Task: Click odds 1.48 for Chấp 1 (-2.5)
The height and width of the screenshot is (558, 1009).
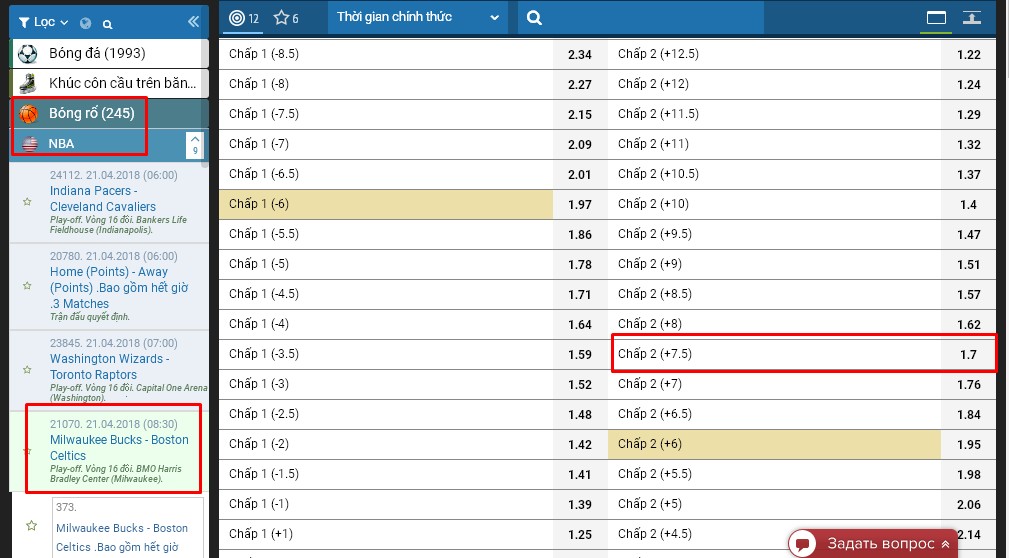Action: (x=580, y=414)
